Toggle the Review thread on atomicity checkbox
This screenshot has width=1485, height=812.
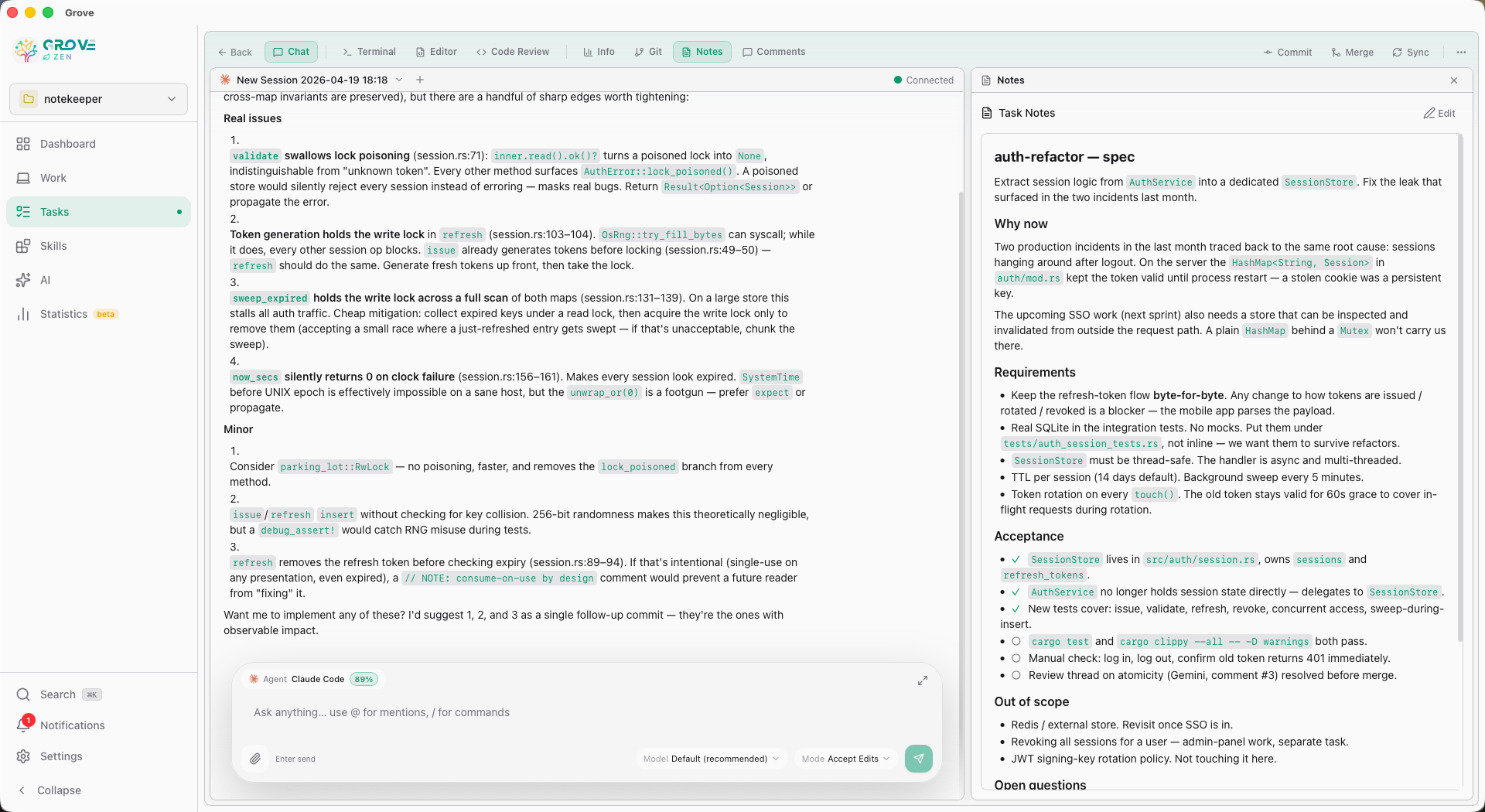click(x=1016, y=675)
